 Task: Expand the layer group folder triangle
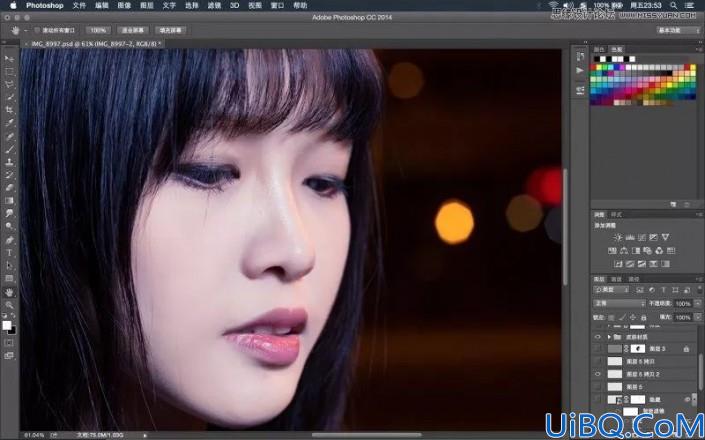(x=609, y=337)
